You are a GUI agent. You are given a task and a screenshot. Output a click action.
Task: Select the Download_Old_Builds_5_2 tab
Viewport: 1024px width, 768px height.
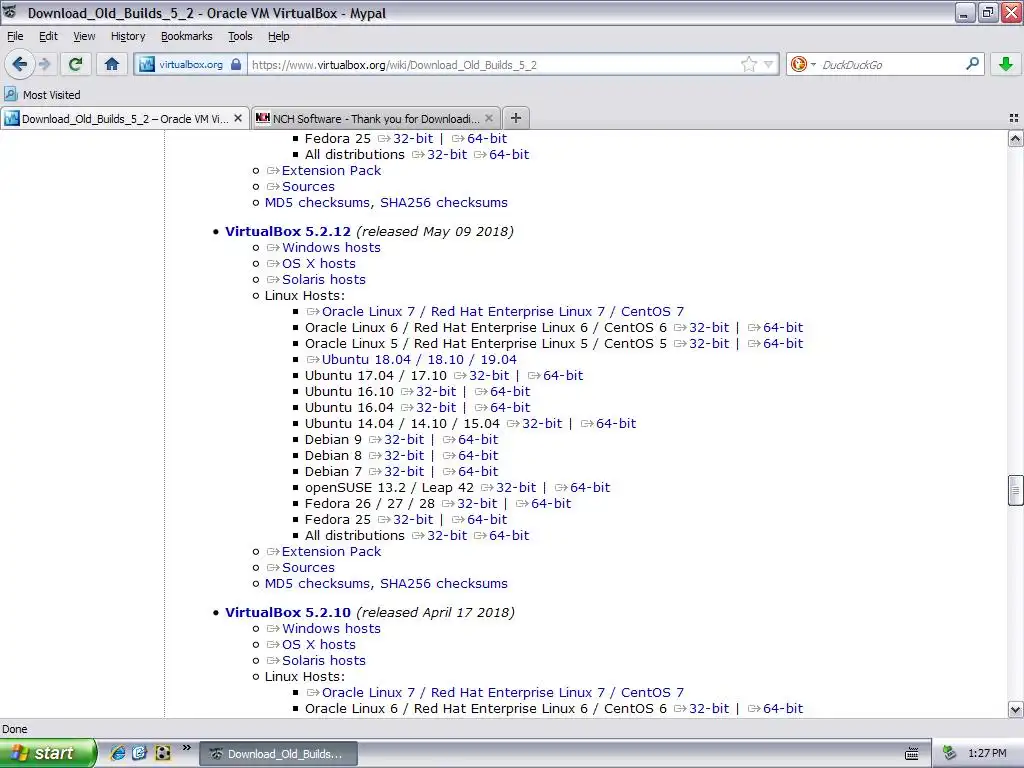point(124,118)
